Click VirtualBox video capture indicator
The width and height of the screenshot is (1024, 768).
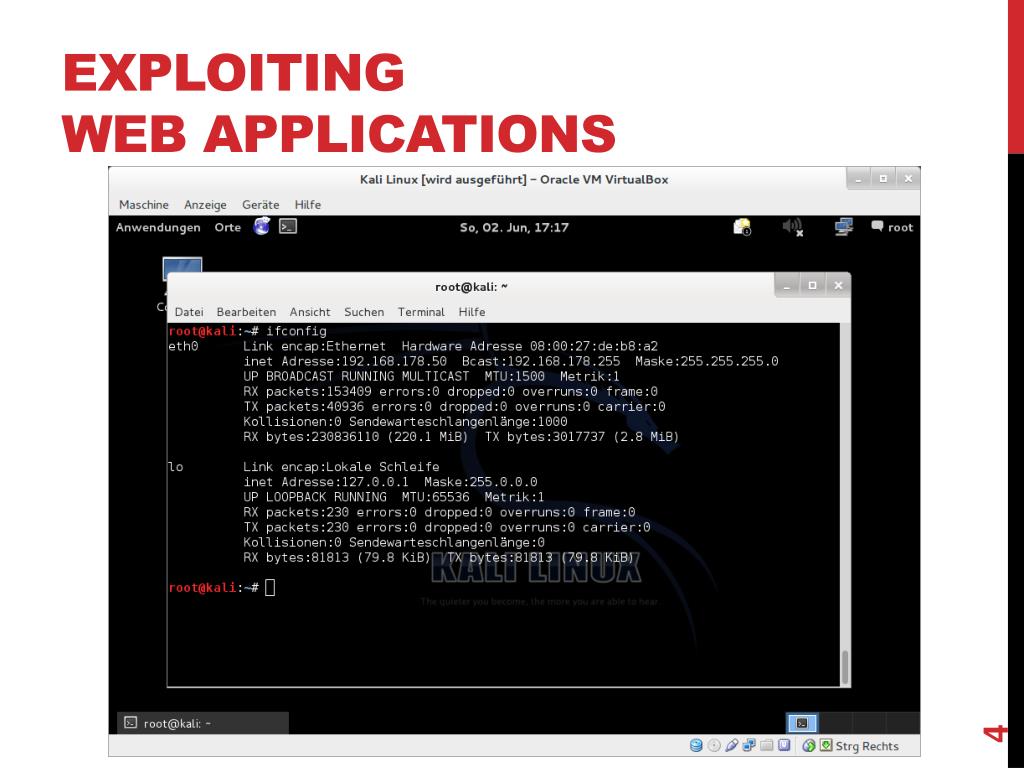(x=784, y=745)
